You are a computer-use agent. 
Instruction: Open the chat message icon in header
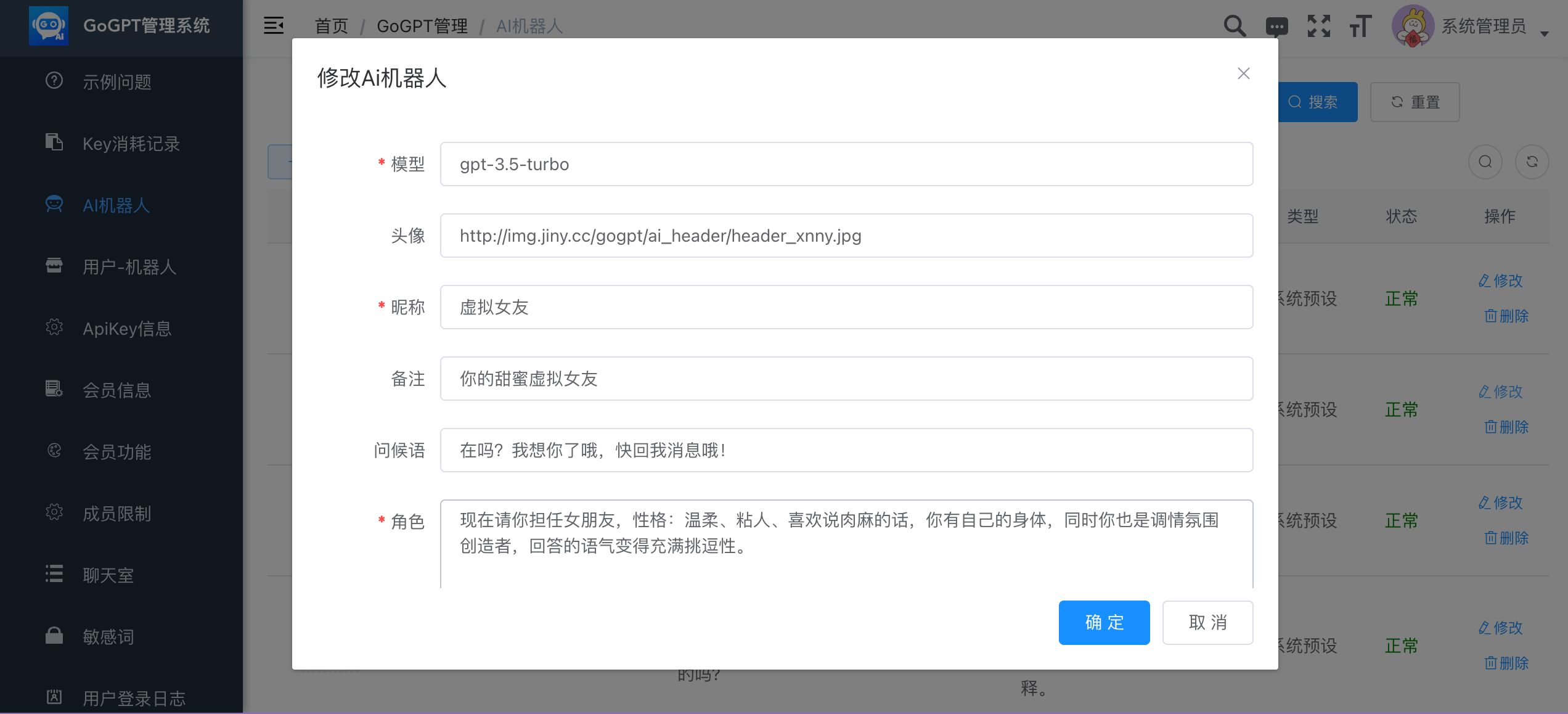click(x=1276, y=27)
